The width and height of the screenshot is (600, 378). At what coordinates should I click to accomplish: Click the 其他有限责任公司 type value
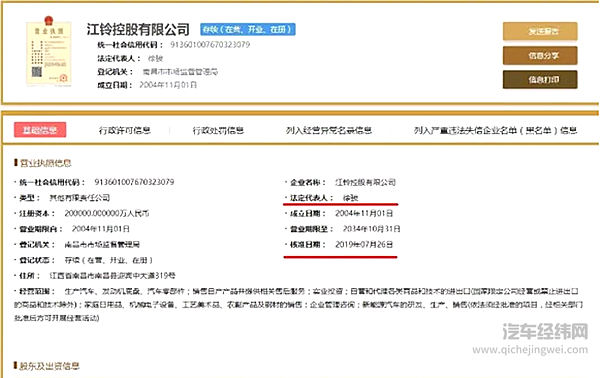click(x=80, y=198)
